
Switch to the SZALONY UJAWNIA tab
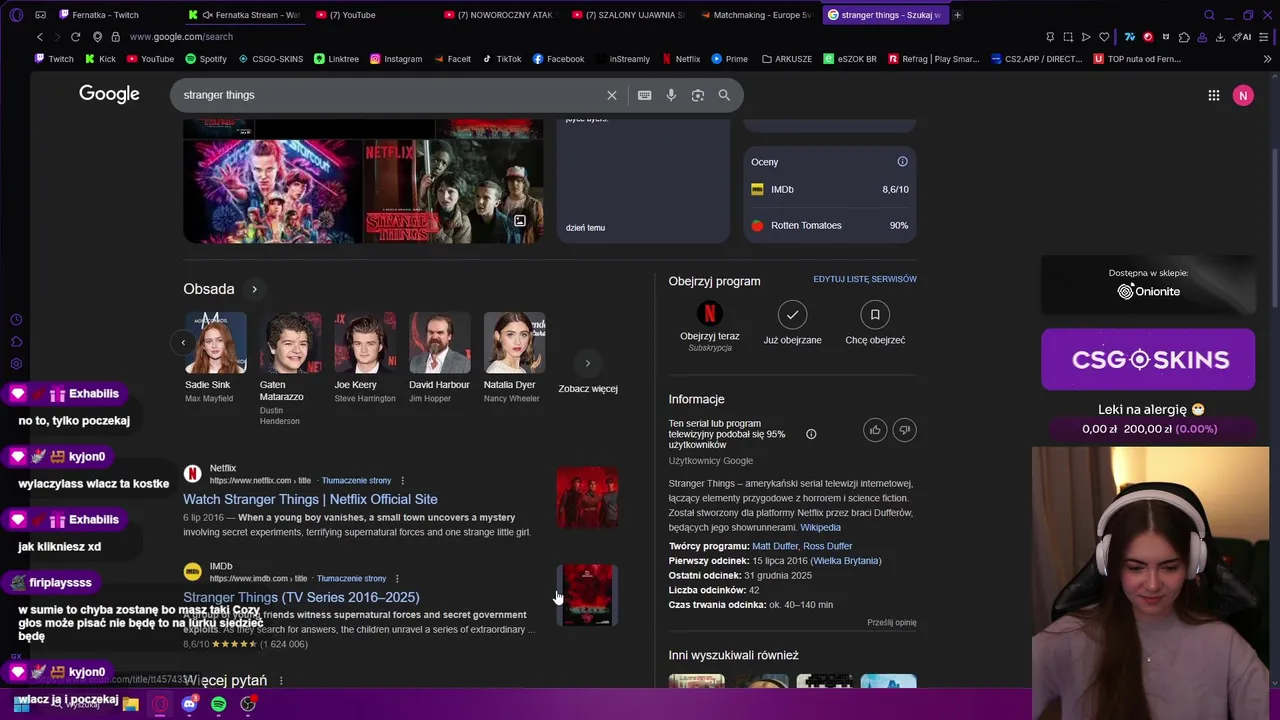[628, 15]
